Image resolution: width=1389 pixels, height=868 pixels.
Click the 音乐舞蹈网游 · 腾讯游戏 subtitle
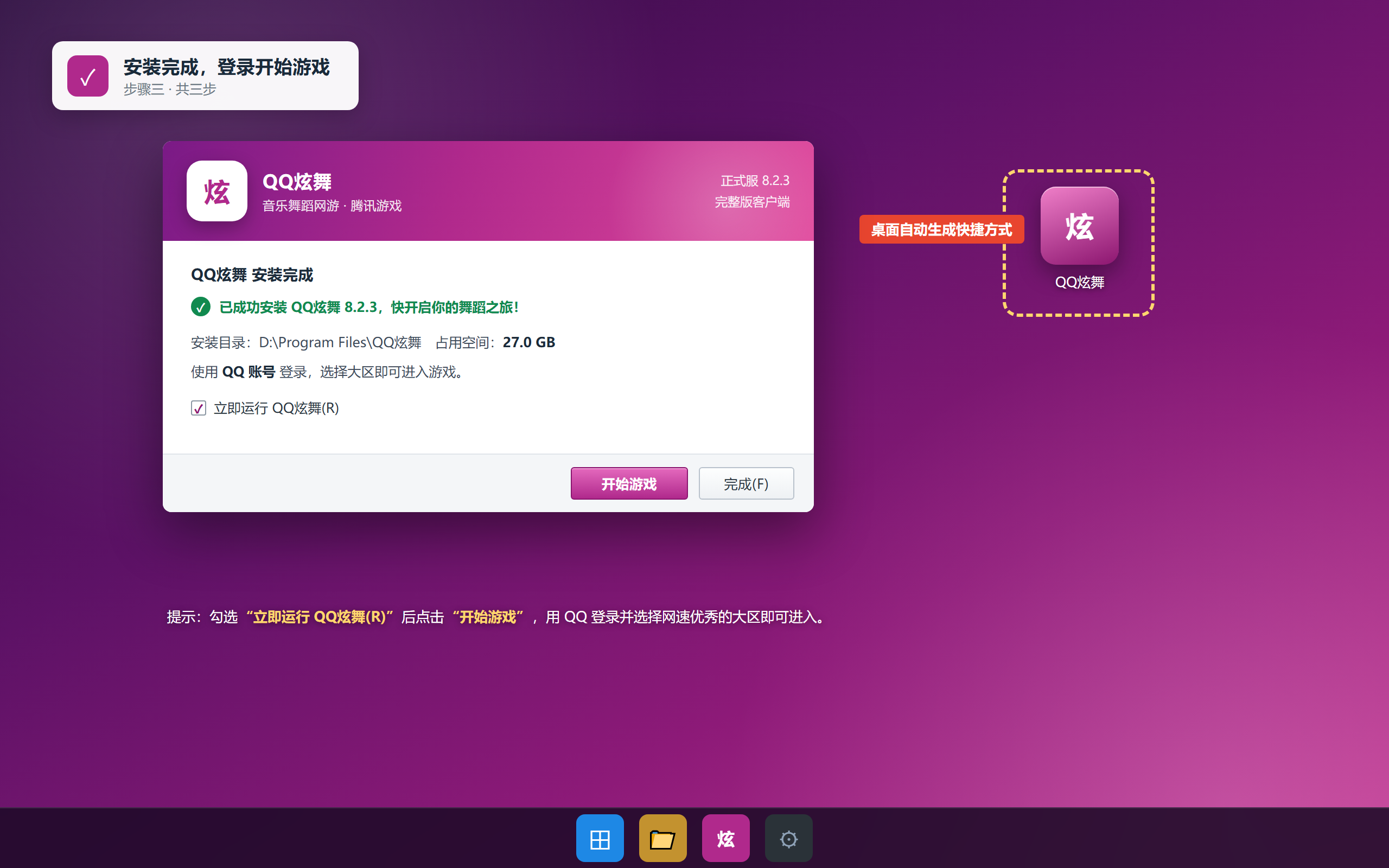(332, 206)
